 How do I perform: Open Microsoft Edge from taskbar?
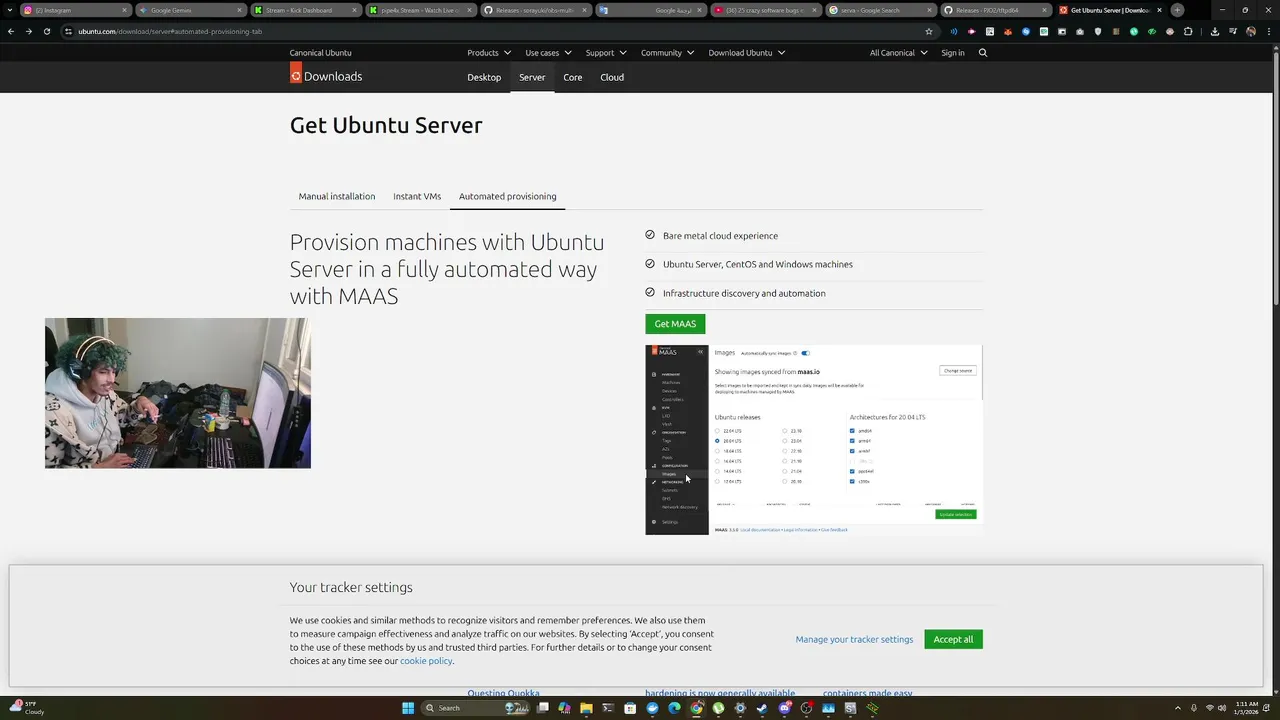point(674,708)
